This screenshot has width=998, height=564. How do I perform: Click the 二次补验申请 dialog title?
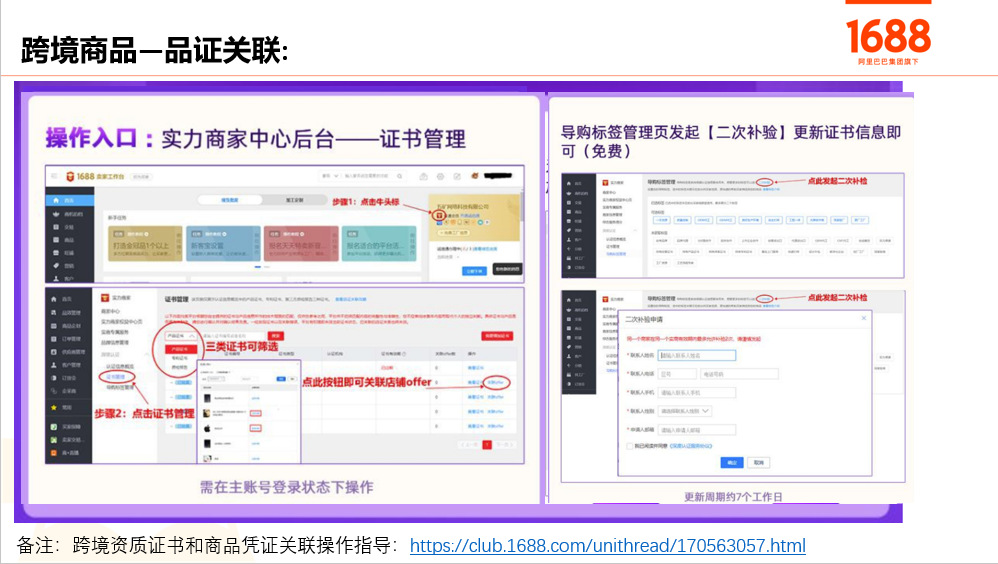(644, 320)
